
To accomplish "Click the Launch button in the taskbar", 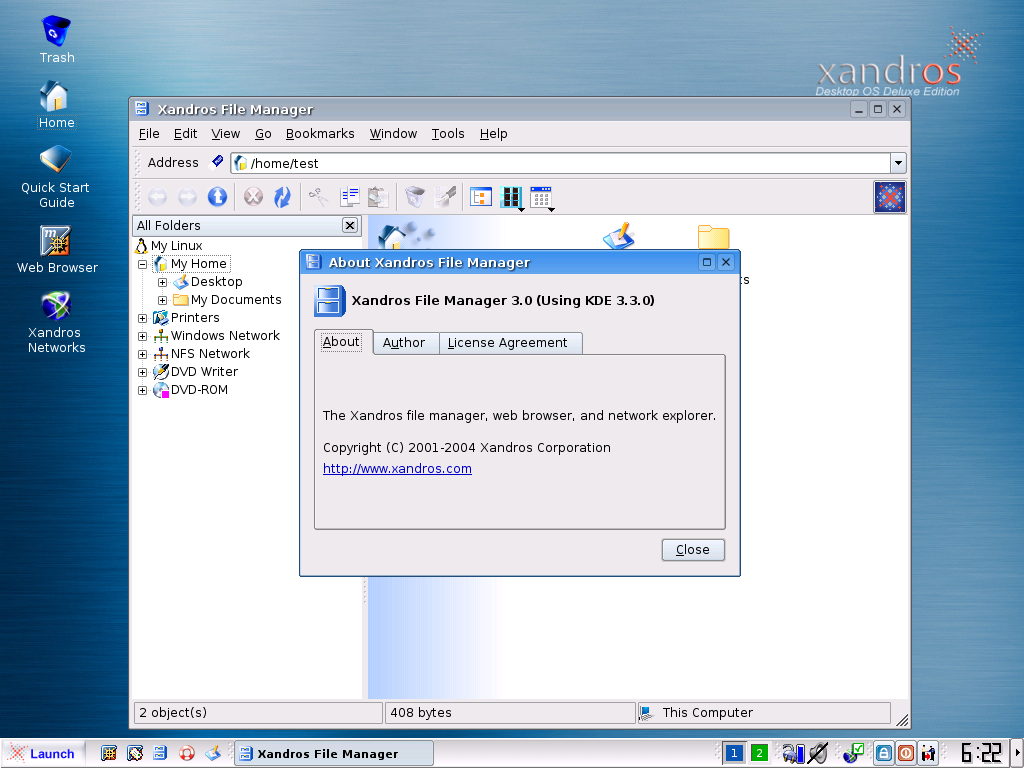I will coord(43,754).
